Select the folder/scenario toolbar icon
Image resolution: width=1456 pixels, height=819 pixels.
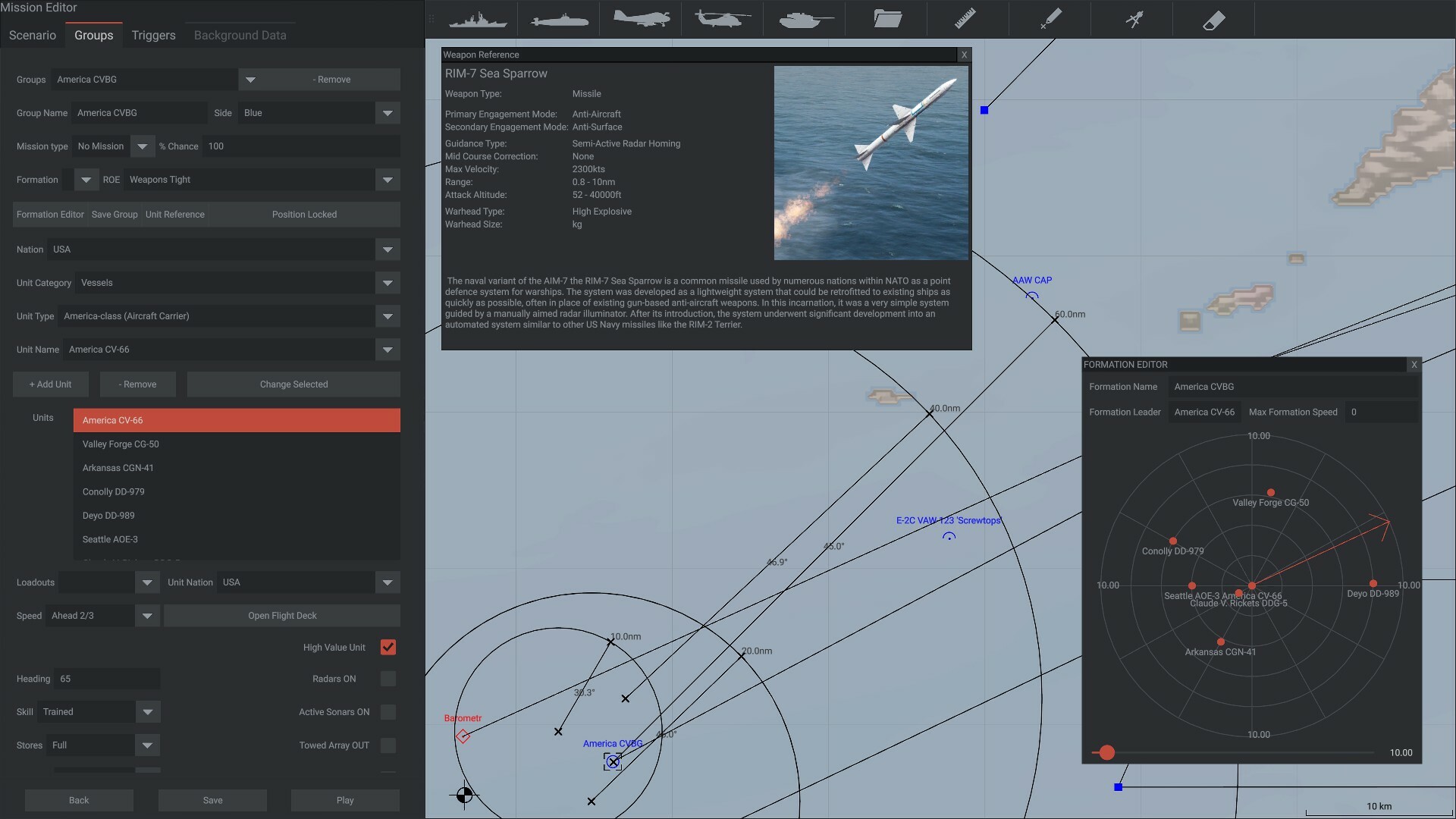[886, 18]
